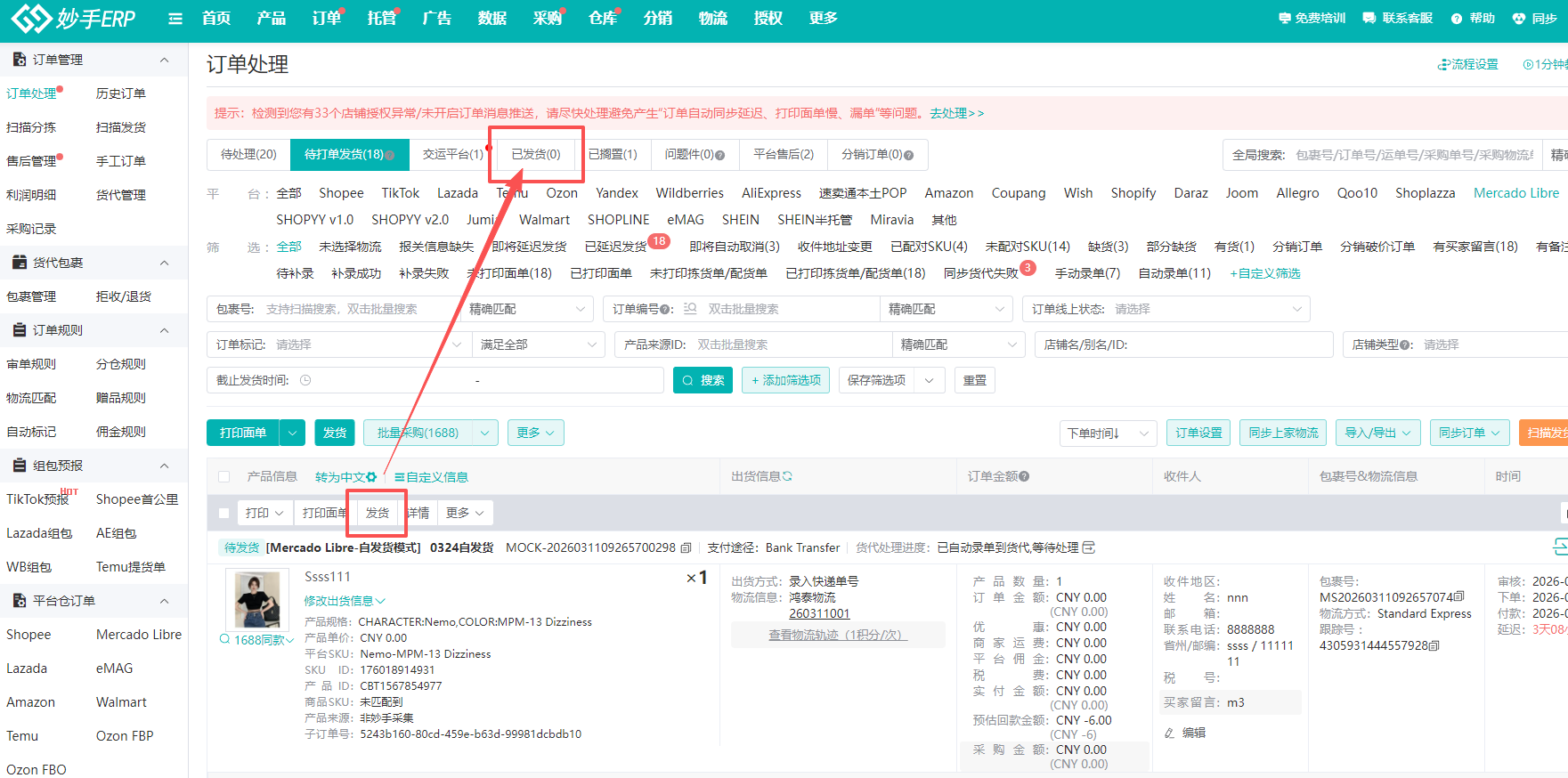
Task: Click the 订单设置 button
Action: (x=1198, y=433)
